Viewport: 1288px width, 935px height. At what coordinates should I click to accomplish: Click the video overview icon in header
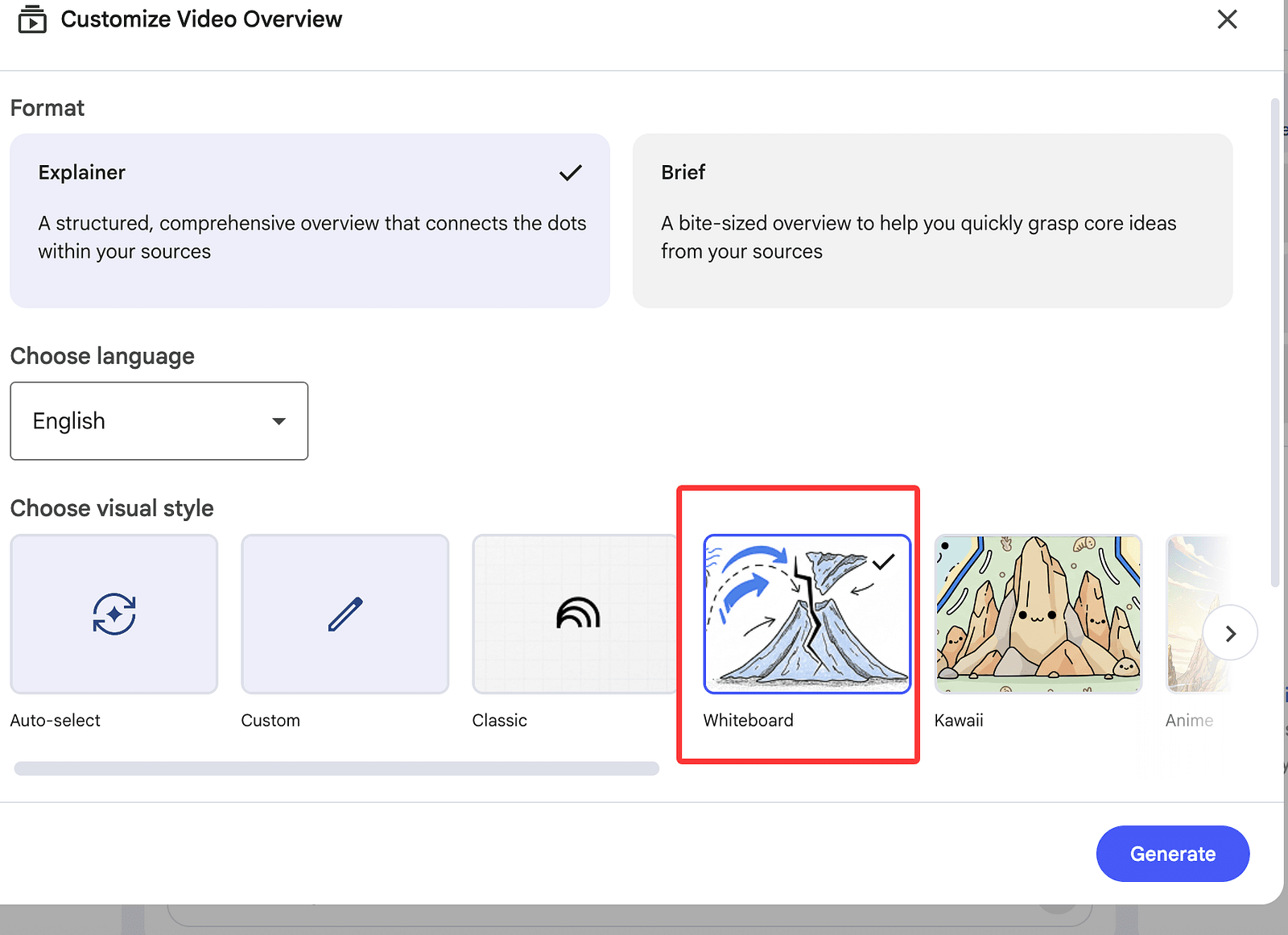[32, 19]
